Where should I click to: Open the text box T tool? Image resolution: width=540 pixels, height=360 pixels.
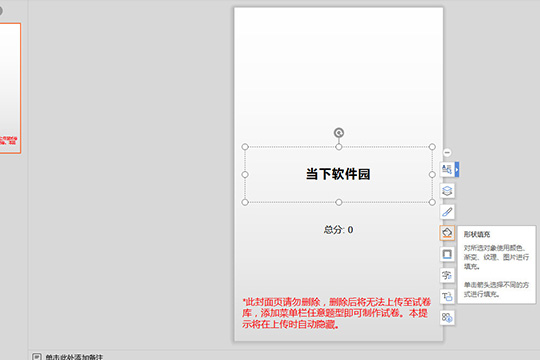tap(447, 296)
